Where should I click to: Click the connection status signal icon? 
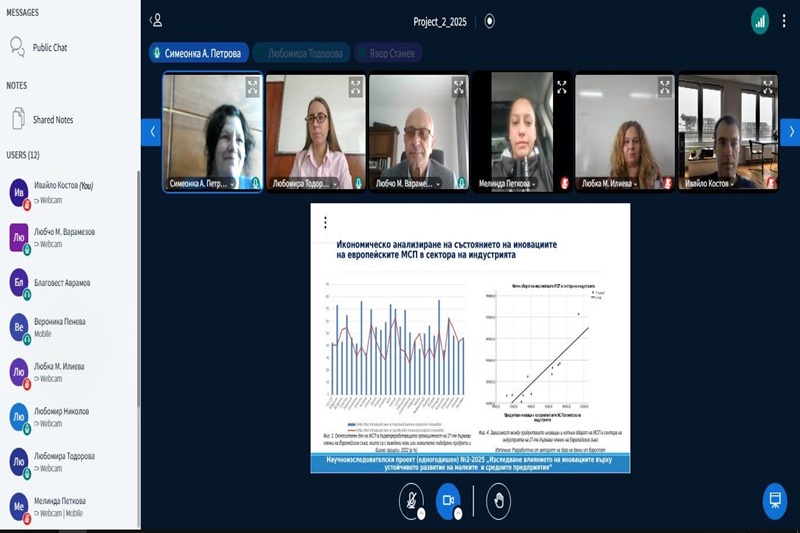pyautogui.click(x=760, y=20)
